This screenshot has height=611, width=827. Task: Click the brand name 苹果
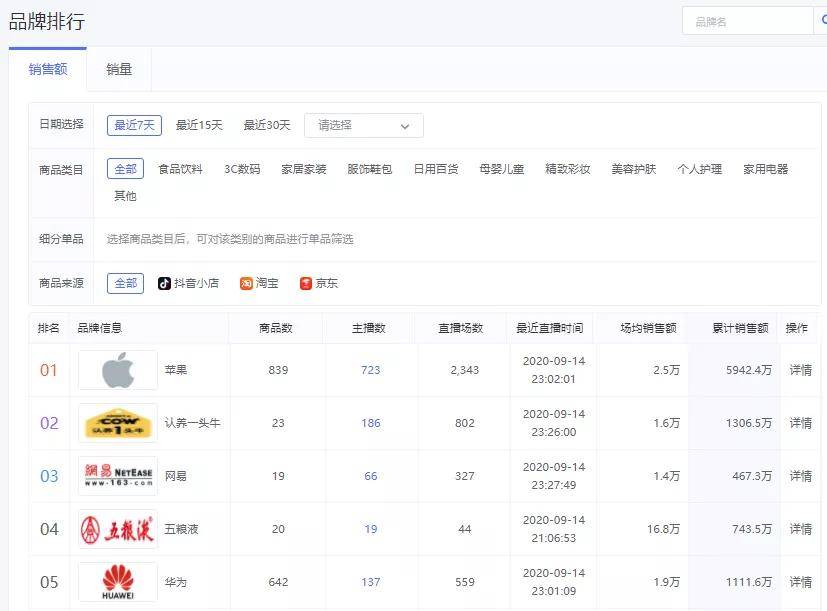tap(176, 370)
